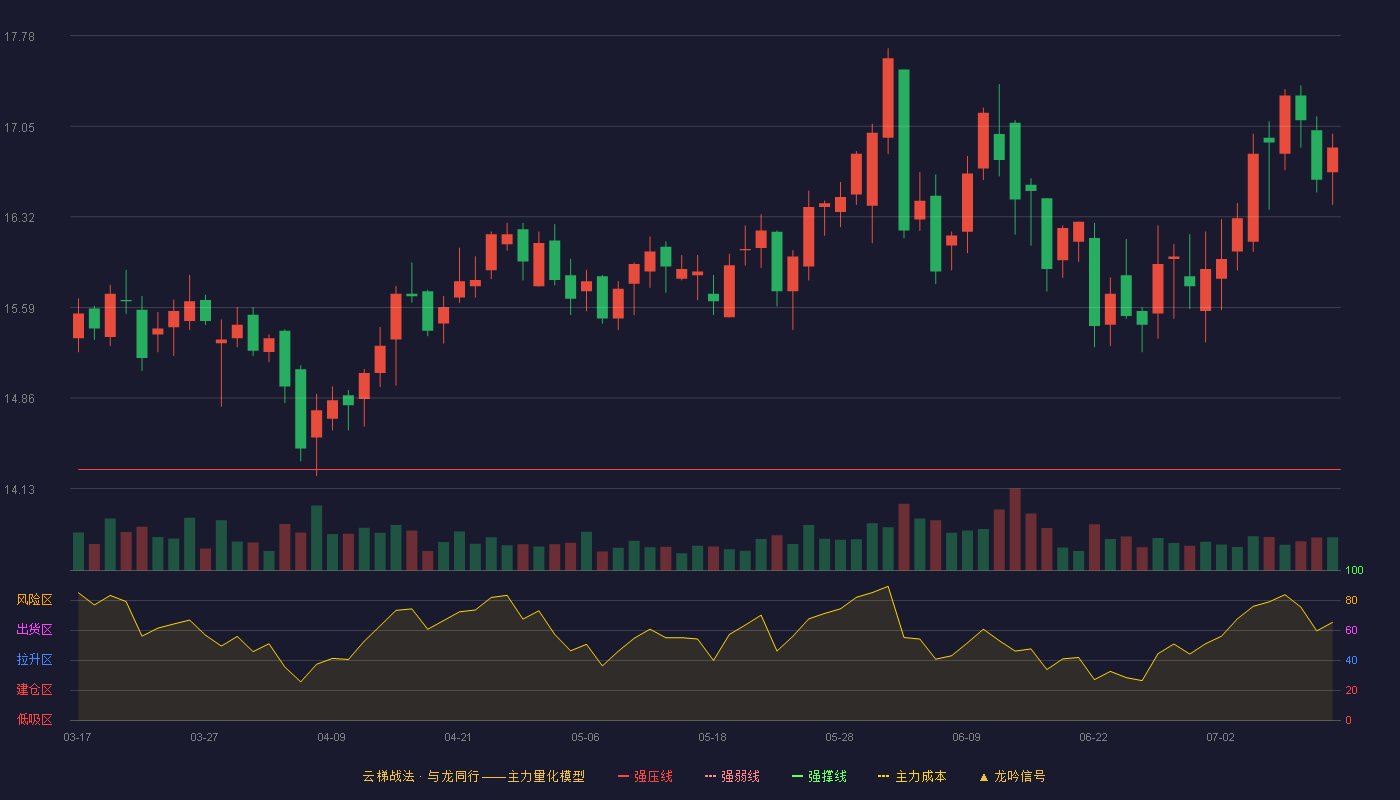
Task: Click the 03-27 date label
Action: 204,737
